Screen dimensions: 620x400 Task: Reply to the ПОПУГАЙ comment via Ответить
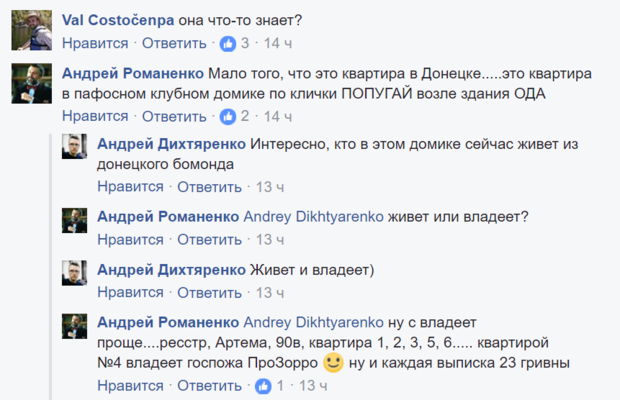[x=174, y=117]
